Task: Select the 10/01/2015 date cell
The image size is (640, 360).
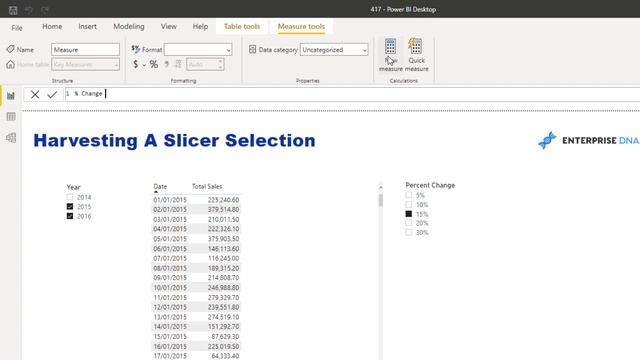Action: pyautogui.click(x=170, y=288)
